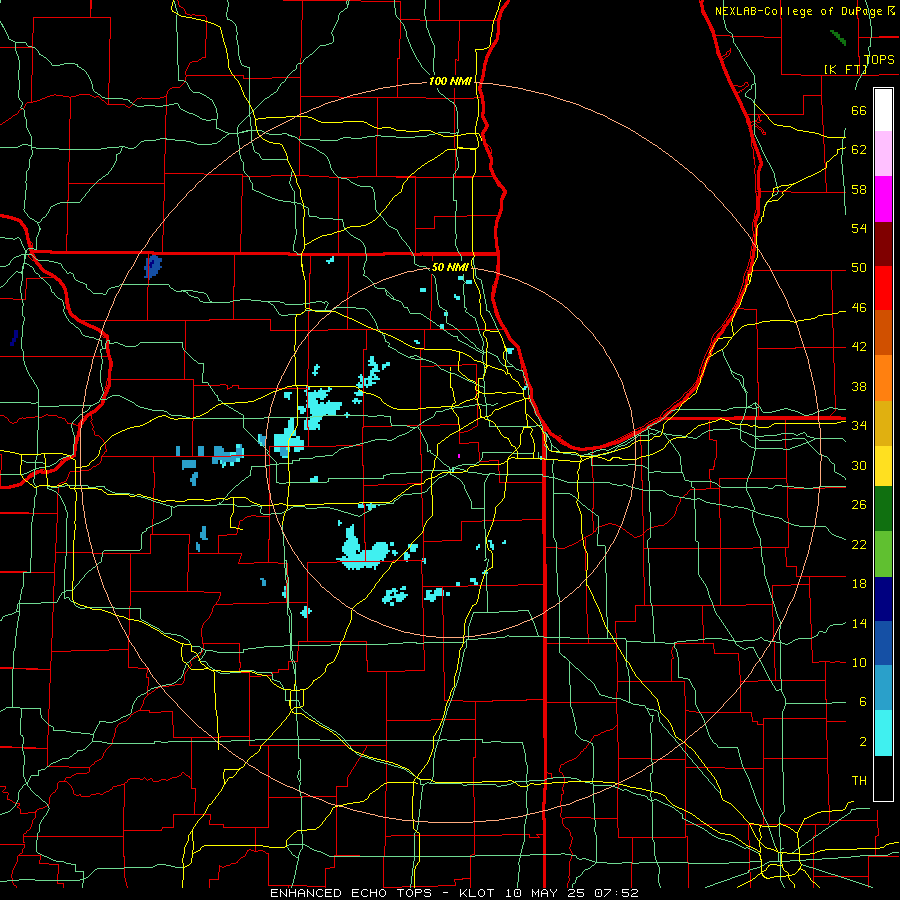Click the '10' legend value
This screenshot has width=900, height=900.
859,663
